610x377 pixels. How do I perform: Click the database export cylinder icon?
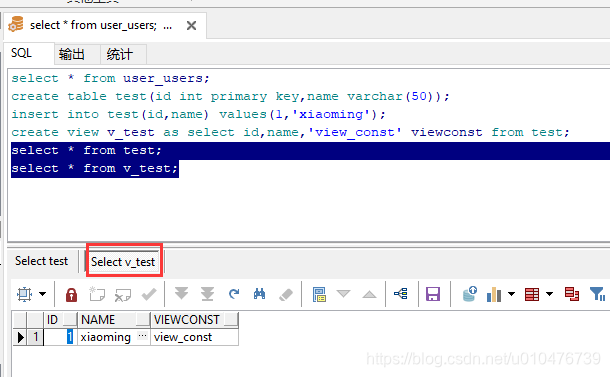click(x=470, y=294)
